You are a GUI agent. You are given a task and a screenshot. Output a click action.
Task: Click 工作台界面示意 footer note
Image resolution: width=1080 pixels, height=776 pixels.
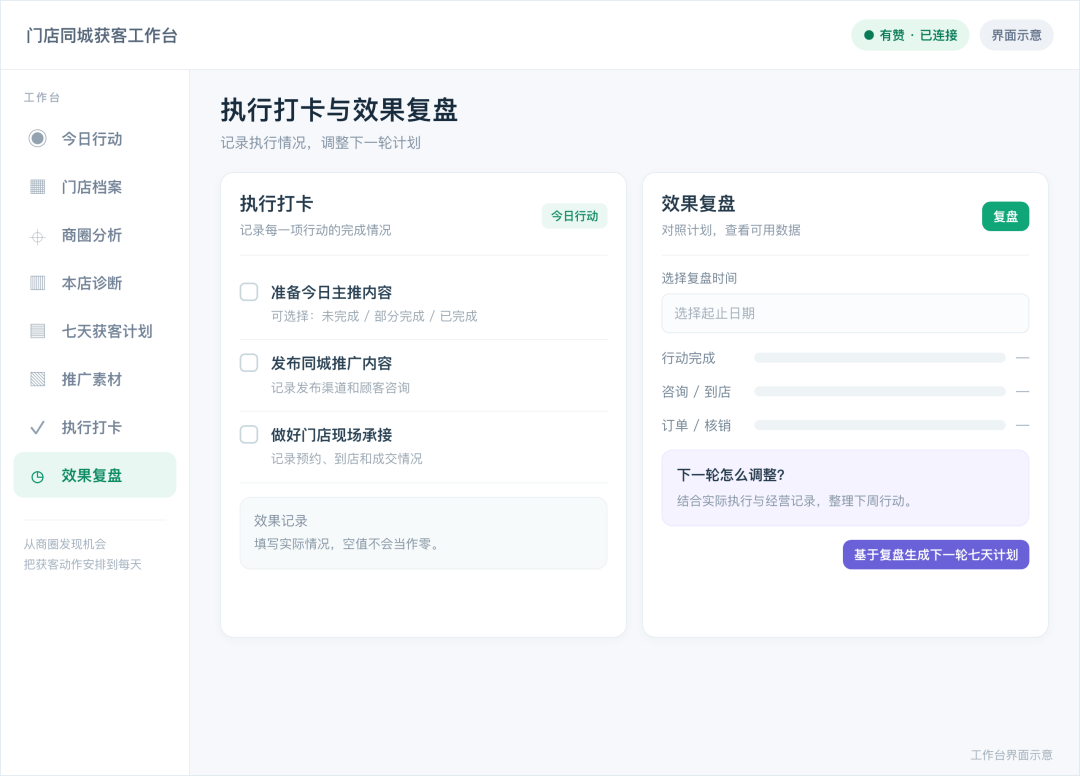pos(1011,755)
